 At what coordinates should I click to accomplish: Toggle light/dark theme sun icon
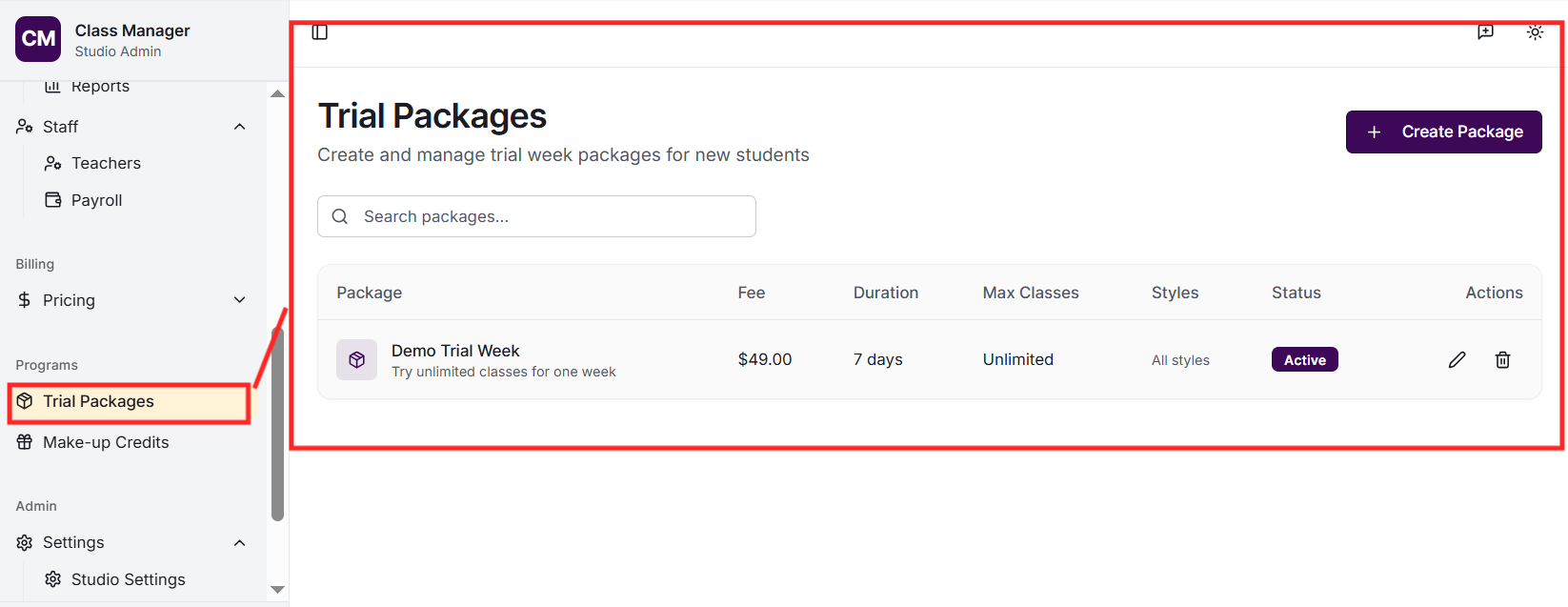point(1535,32)
